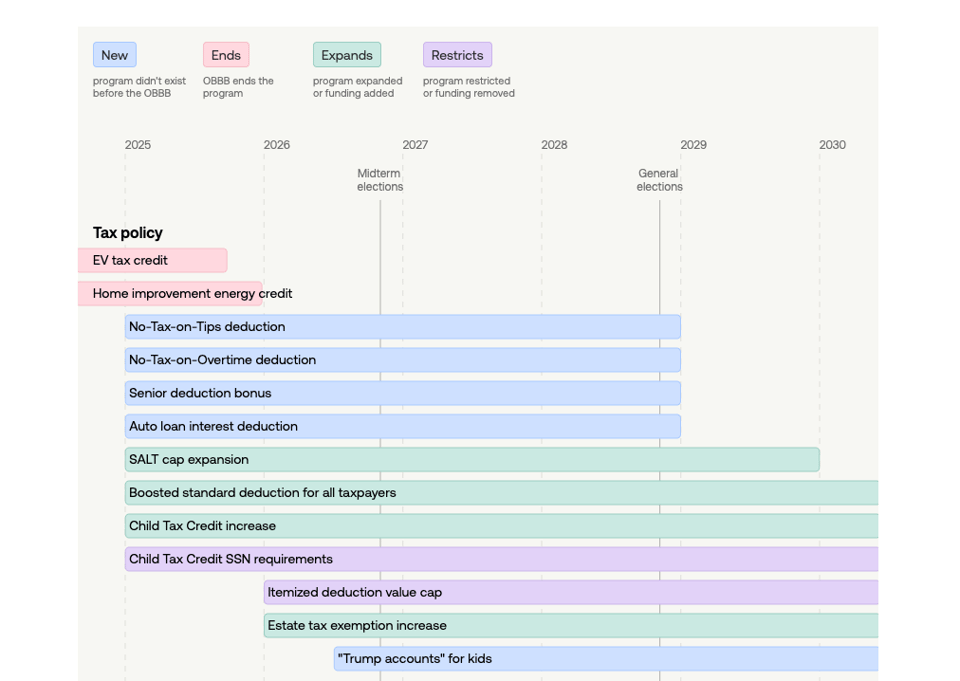Click the Ends legend badge
This screenshot has height=681, width=960.
[226, 55]
